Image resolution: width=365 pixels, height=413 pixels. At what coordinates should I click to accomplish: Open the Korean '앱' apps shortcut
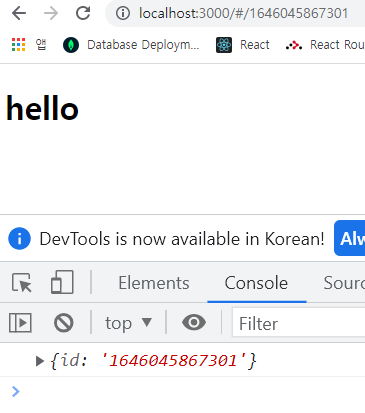41,44
